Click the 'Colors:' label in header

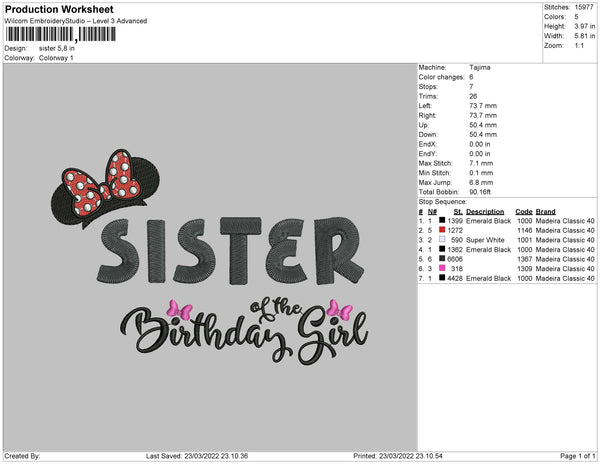point(554,17)
